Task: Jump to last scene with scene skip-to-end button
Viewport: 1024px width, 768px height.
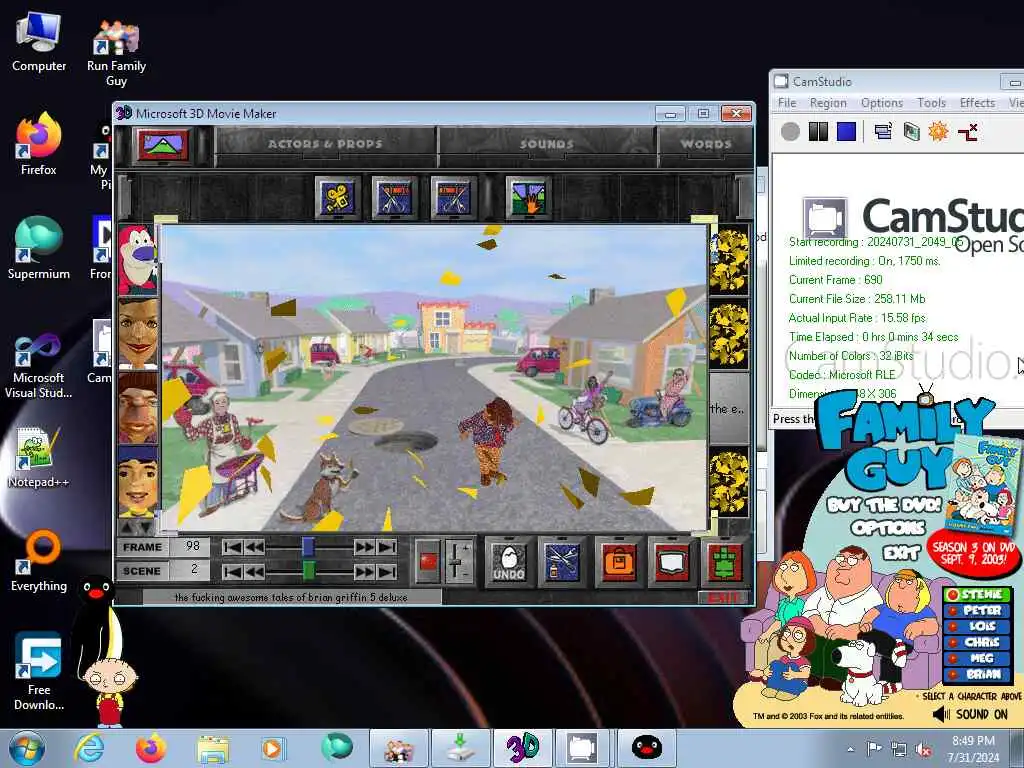Action: pos(387,572)
